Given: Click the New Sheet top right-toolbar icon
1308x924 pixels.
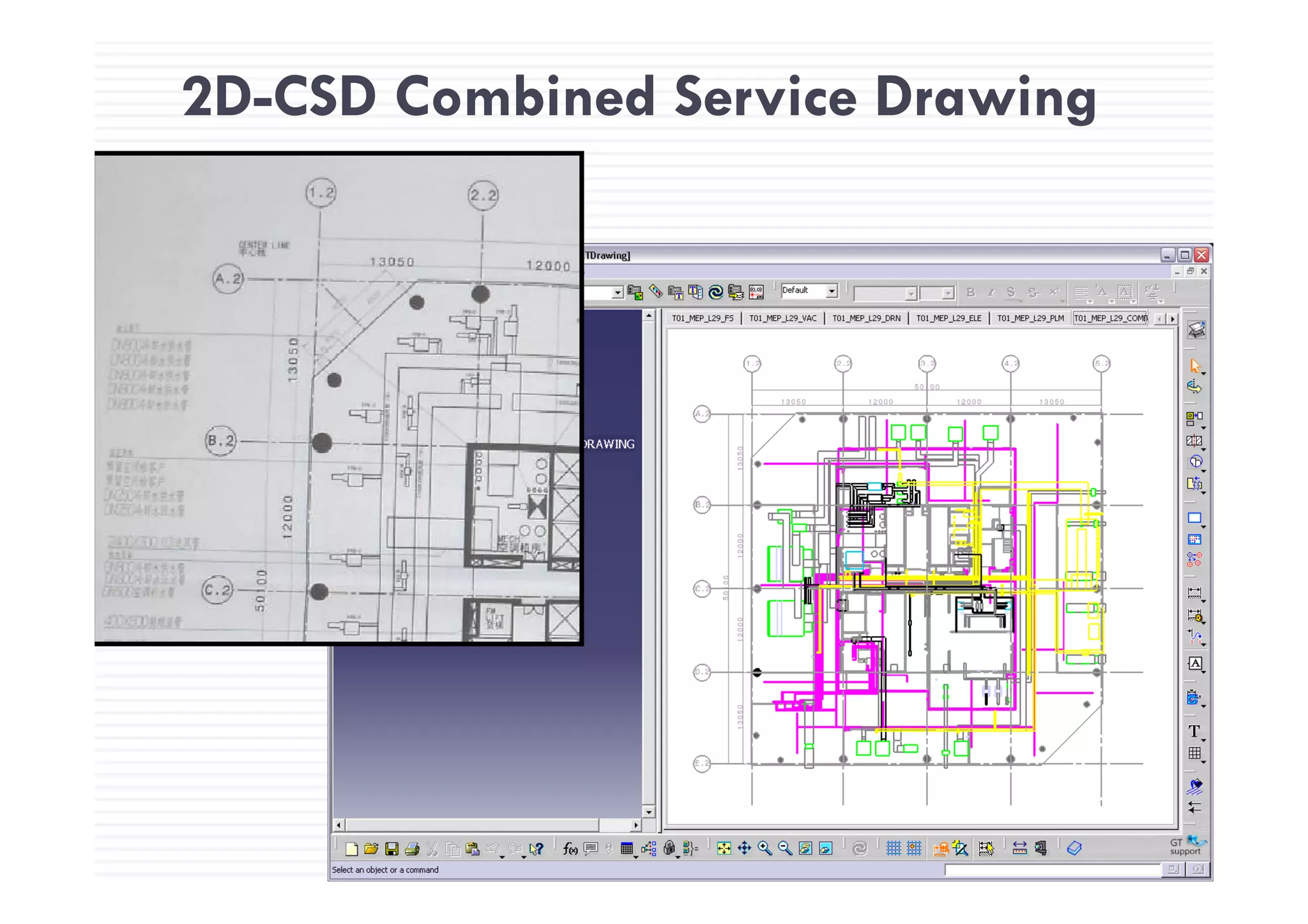Looking at the screenshot, I should point(1196,330).
